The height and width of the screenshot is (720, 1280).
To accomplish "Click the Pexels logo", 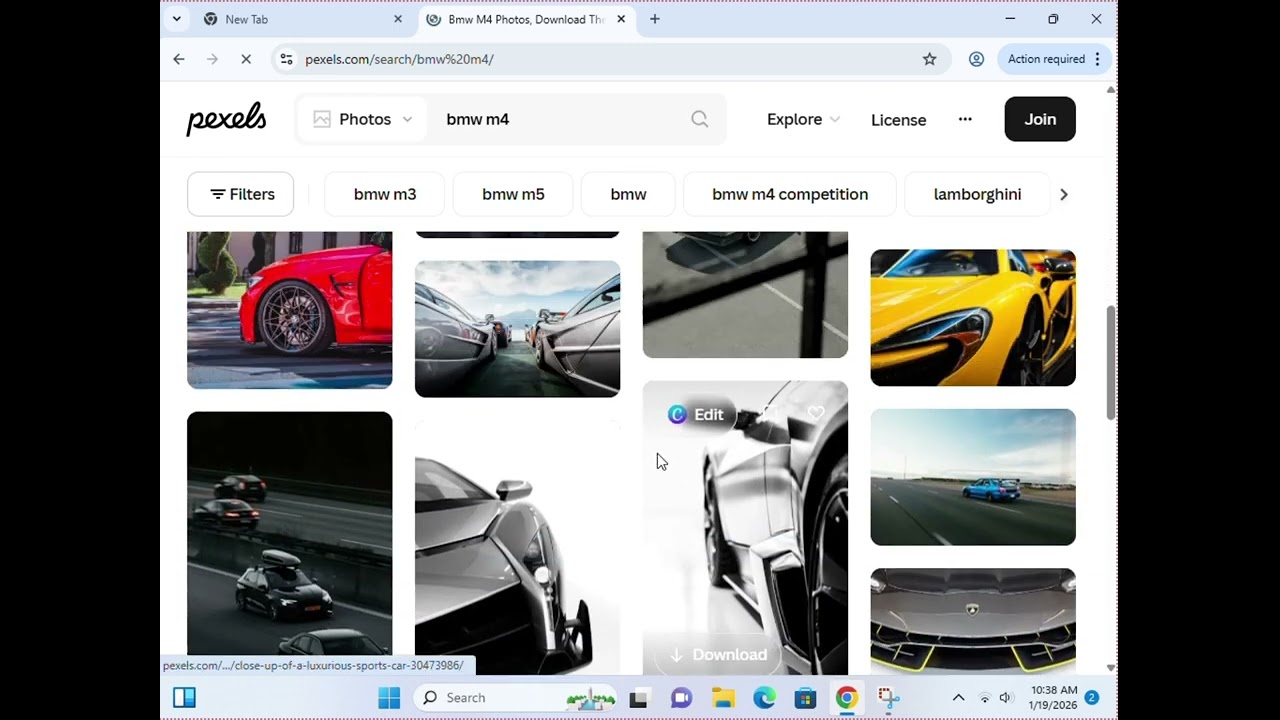I will [227, 119].
